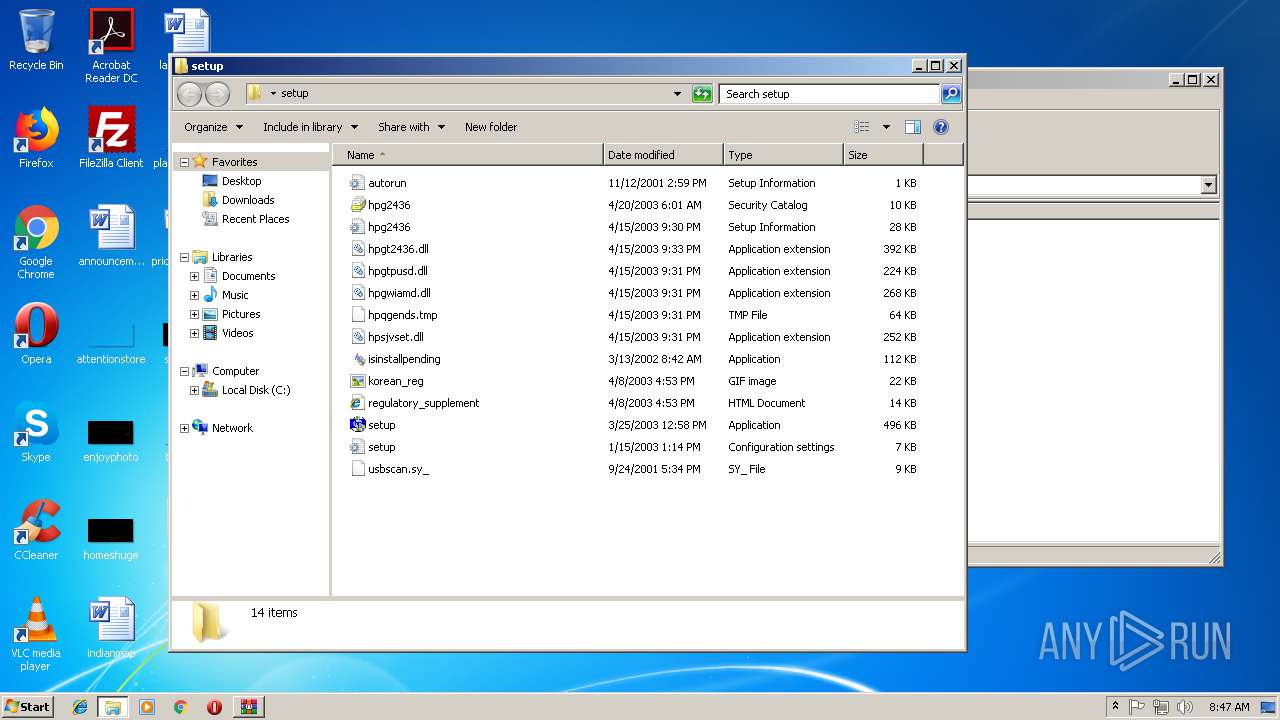The image size is (1280, 720).
Task: Click the Opera taskbar icon
Action: 214,707
